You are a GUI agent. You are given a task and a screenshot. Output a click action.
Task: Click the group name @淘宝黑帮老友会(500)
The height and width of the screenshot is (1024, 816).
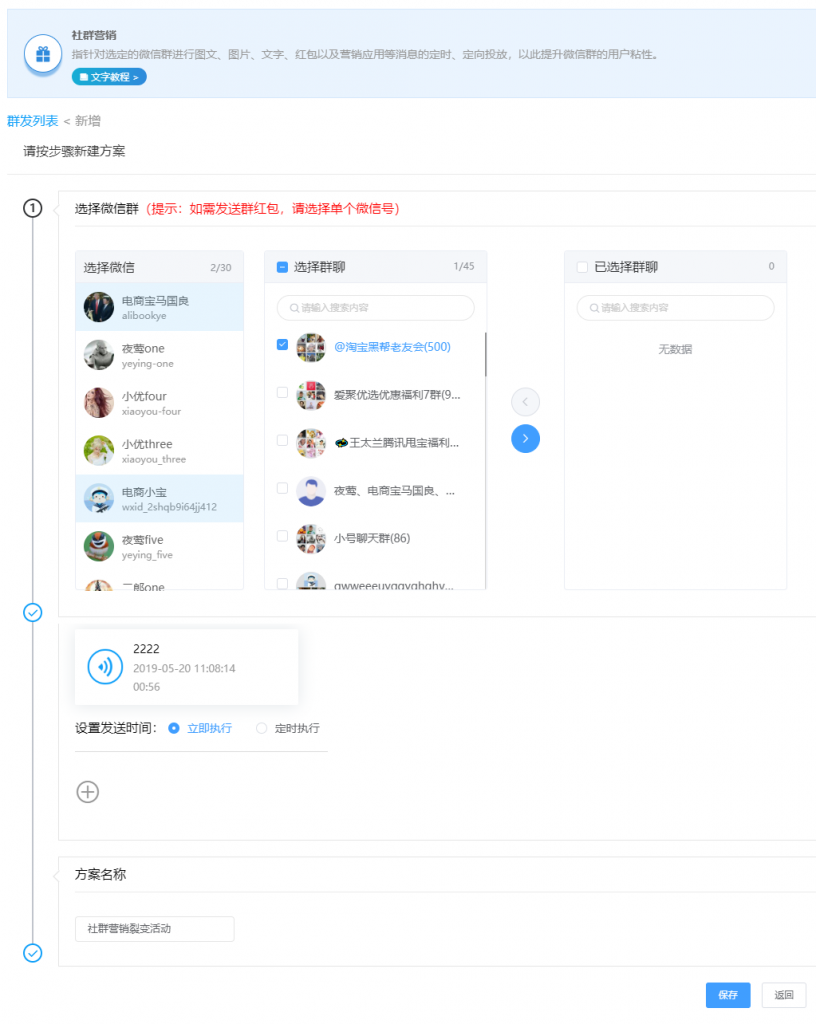point(392,347)
